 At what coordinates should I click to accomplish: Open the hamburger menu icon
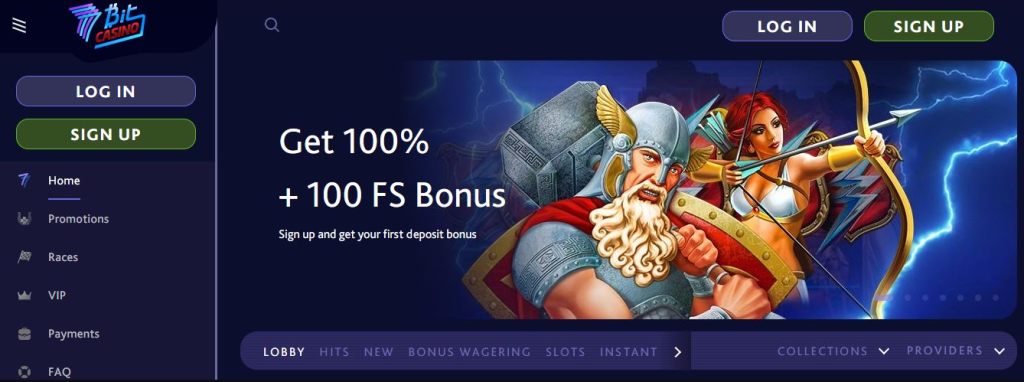click(20, 25)
